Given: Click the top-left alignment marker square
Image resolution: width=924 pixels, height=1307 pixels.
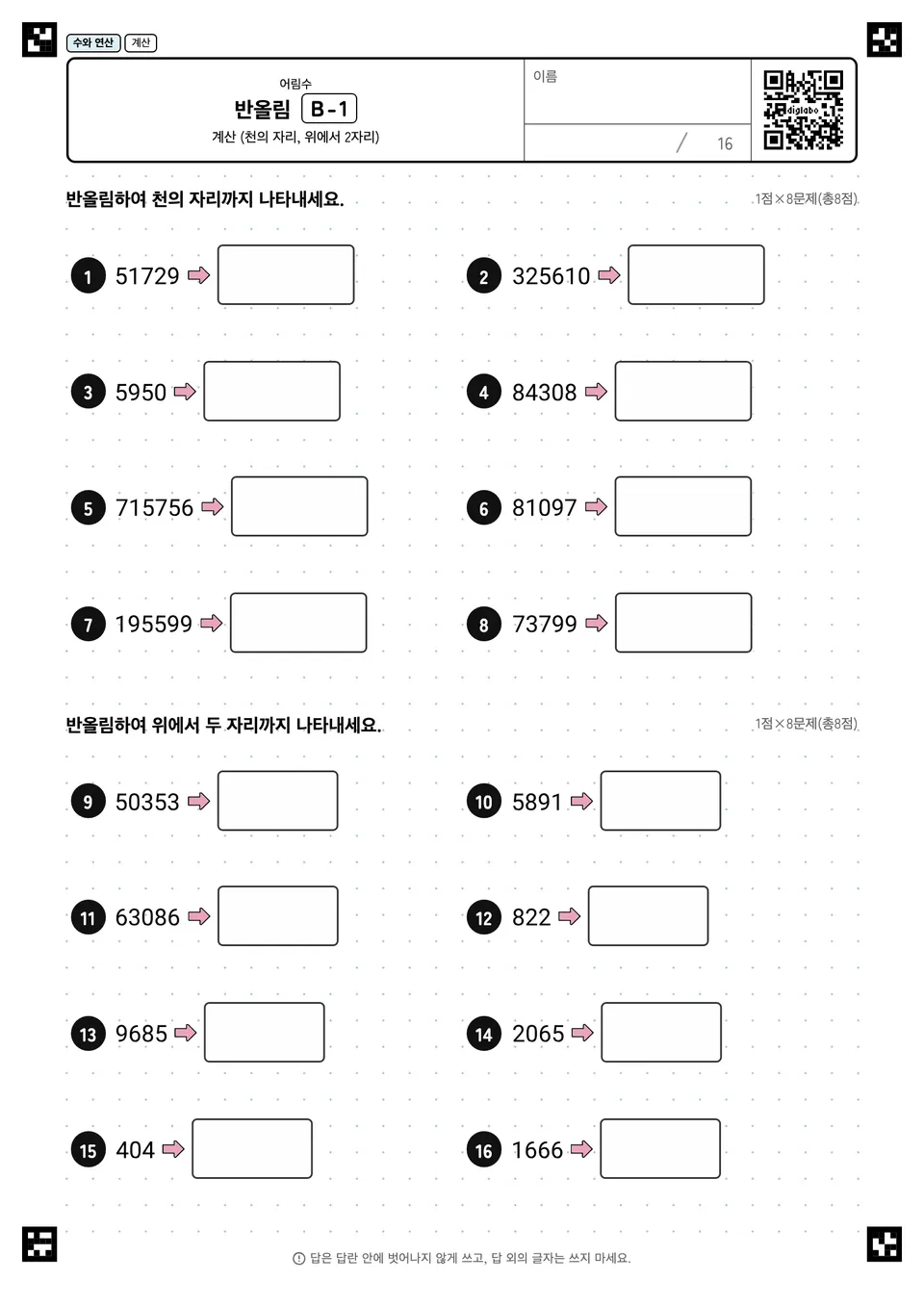Looking at the screenshot, I should click(x=39, y=39).
